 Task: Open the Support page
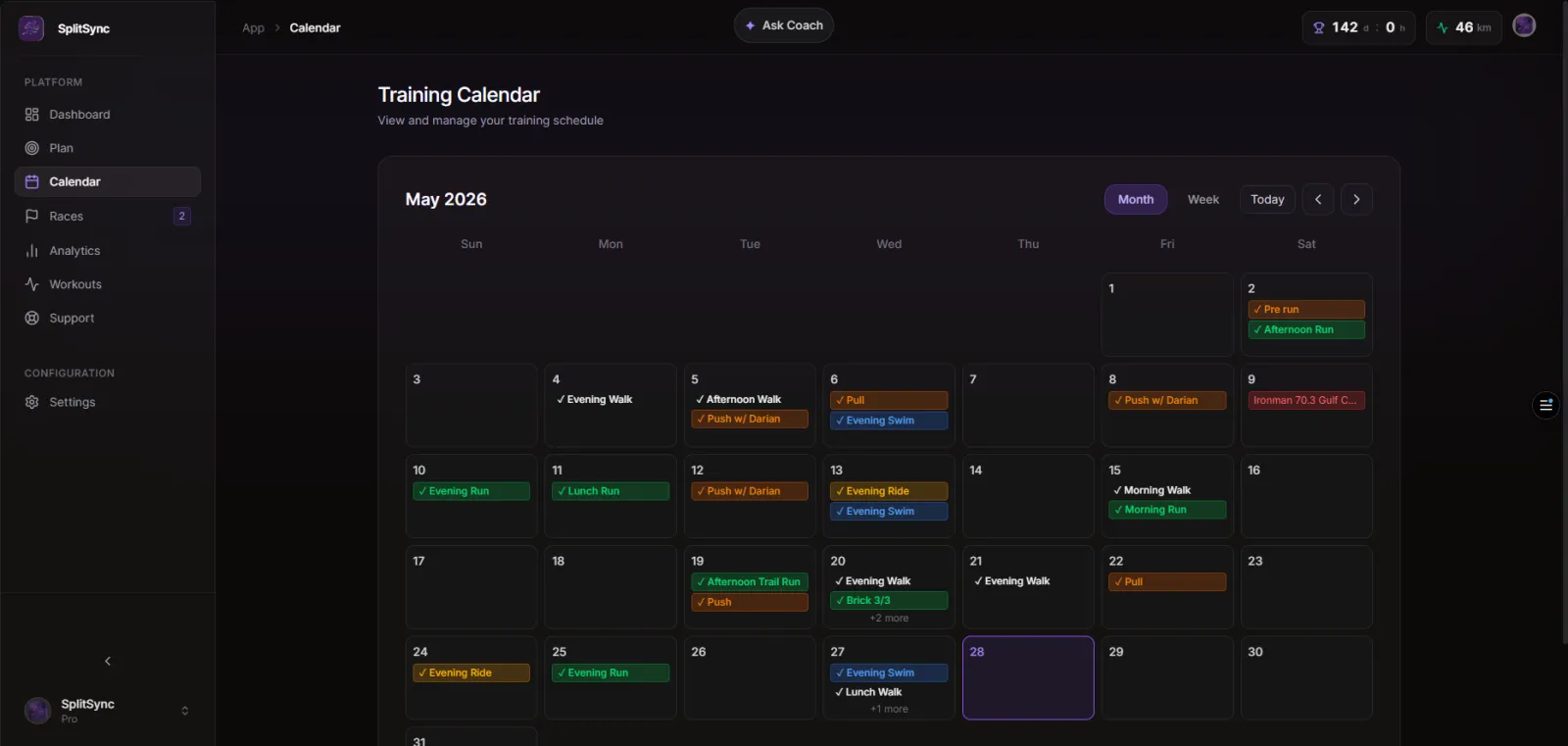(x=108, y=318)
